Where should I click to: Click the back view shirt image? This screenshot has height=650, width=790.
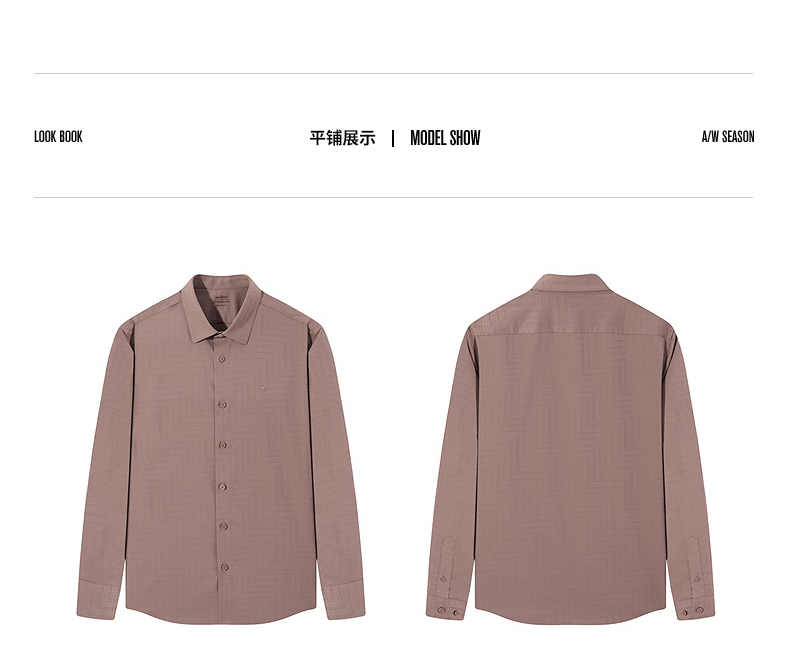570,449
